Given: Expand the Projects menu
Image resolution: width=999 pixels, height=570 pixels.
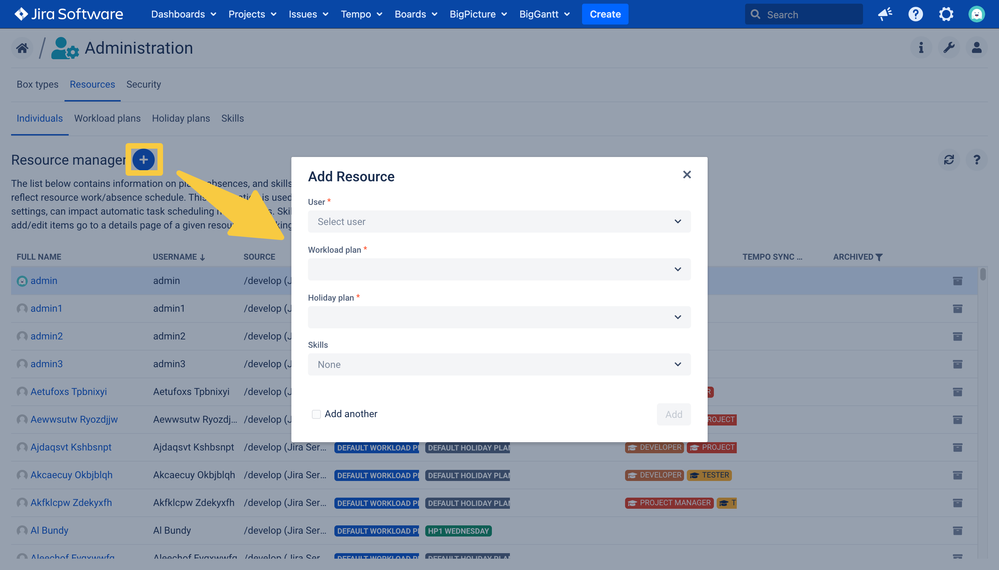Looking at the screenshot, I should [x=252, y=14].
